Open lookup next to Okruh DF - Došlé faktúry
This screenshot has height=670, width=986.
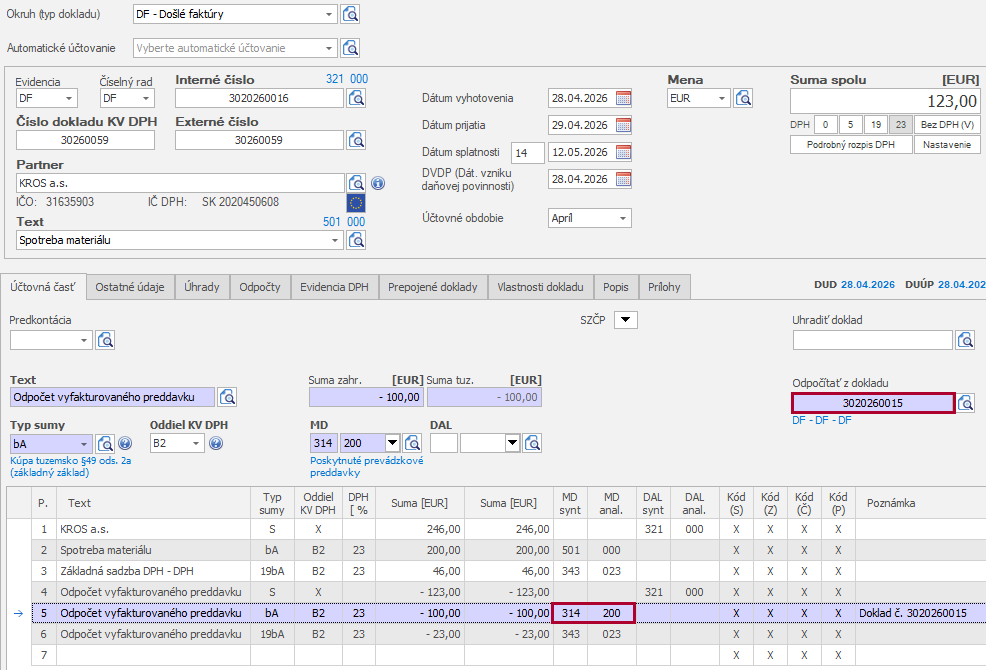[x=350, y=14]
